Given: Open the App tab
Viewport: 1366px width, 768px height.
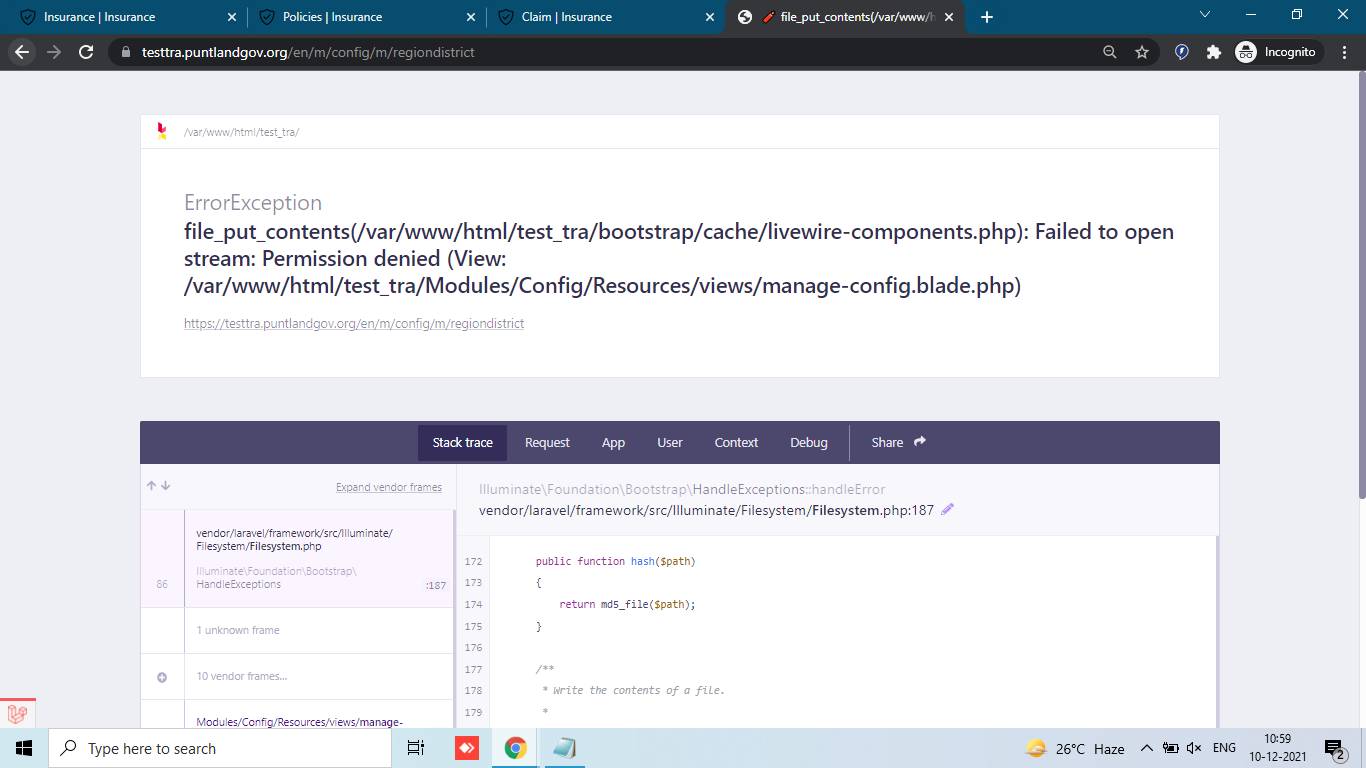Looking at the screenshot, I should click(613, 443).
